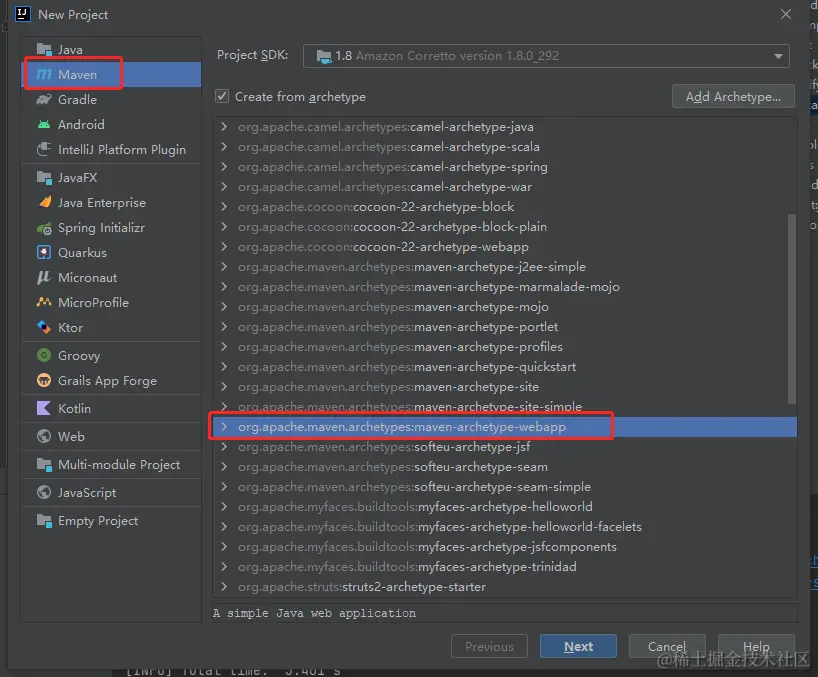Screen dimensions: 818x677
Task: Select Gradle project type
Action: coord(111,100)
